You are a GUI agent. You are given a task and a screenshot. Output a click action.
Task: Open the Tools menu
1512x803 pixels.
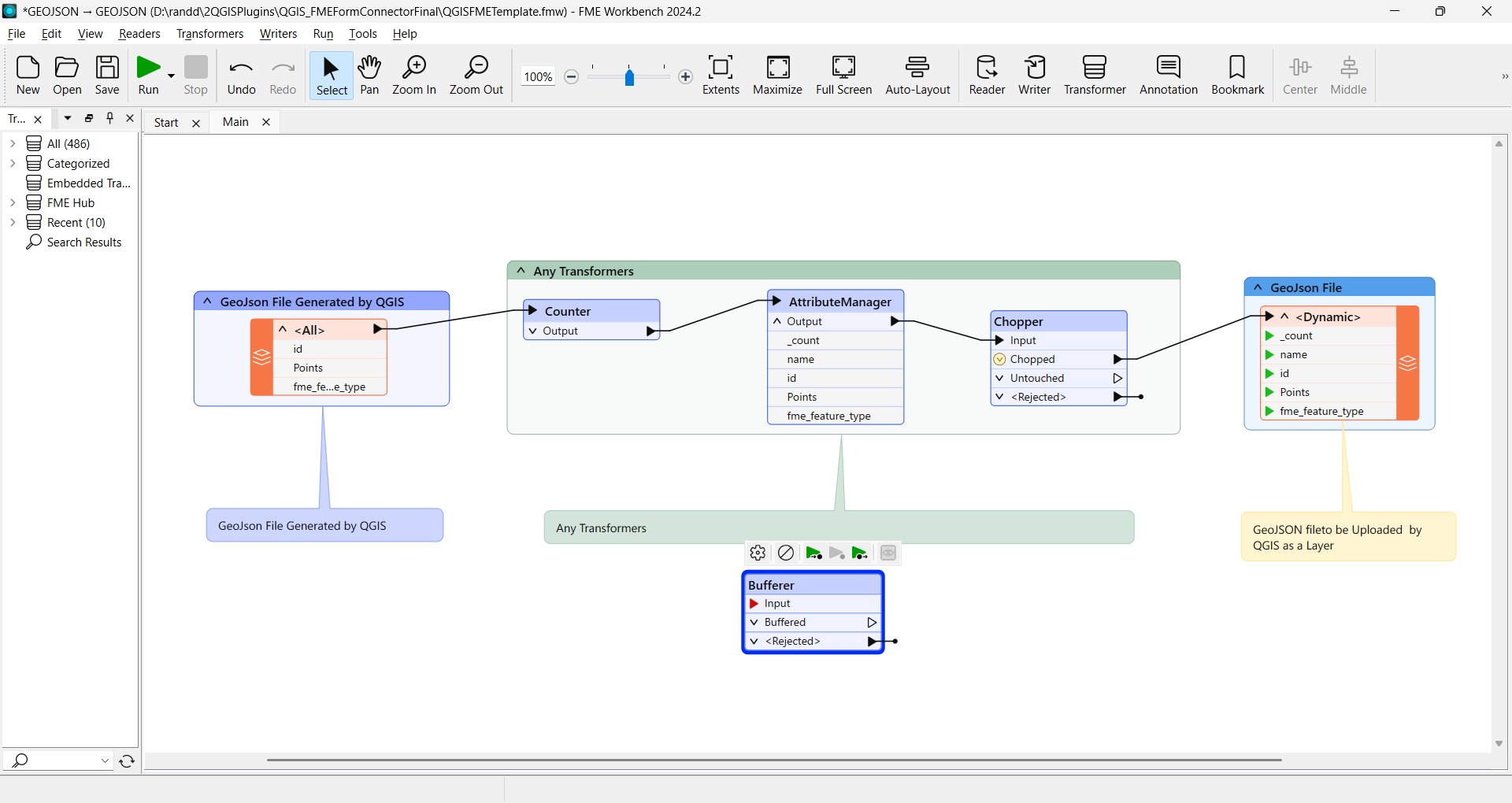click(363, 34)
